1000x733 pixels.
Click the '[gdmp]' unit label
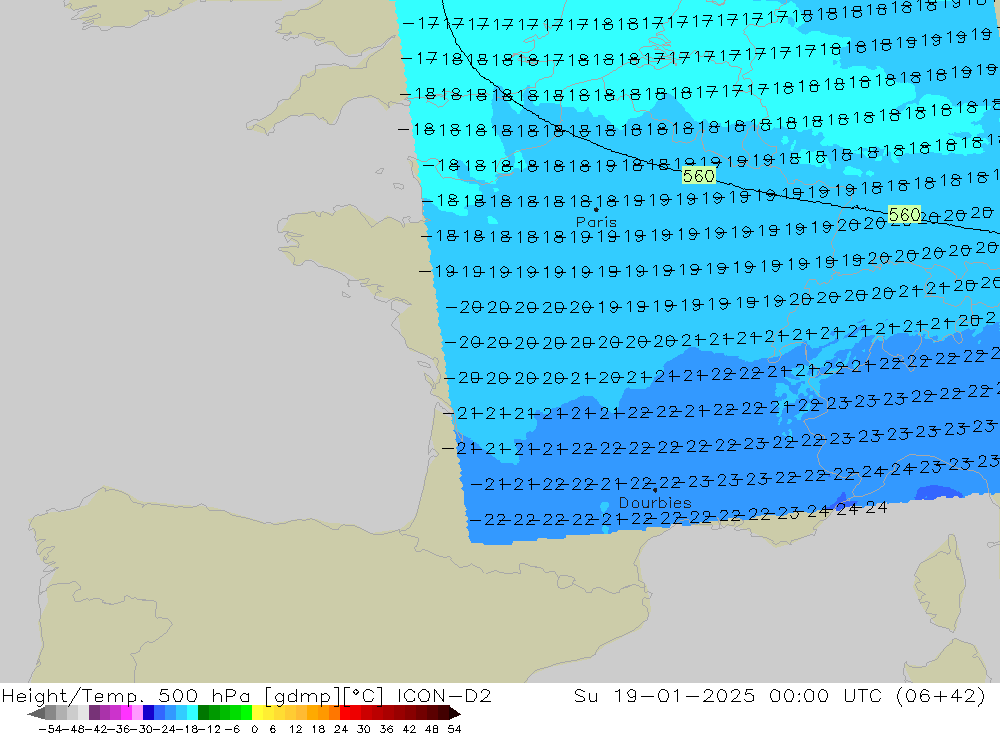click(302, 696)
